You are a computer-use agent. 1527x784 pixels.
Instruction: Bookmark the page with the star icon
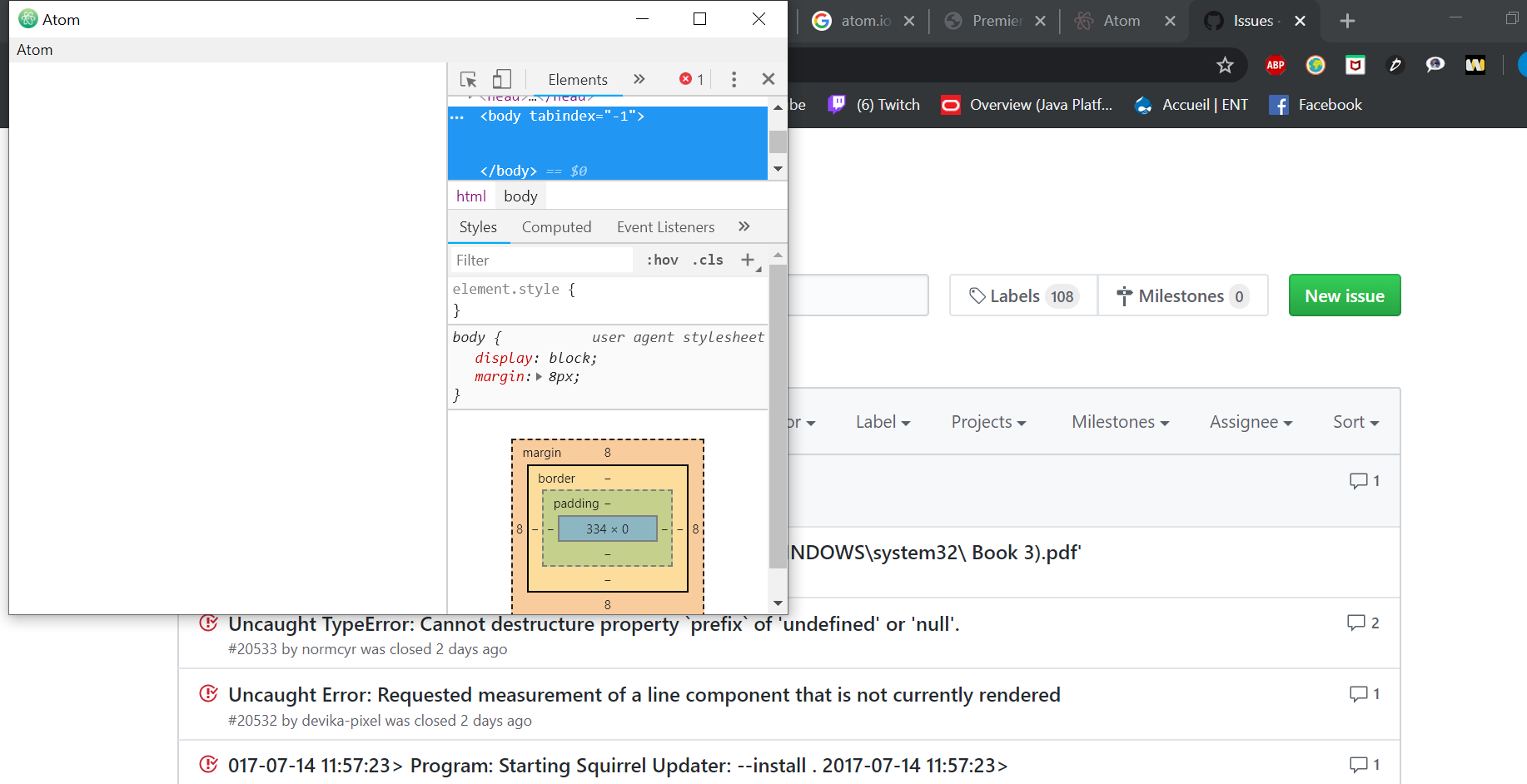[1225, 65]
